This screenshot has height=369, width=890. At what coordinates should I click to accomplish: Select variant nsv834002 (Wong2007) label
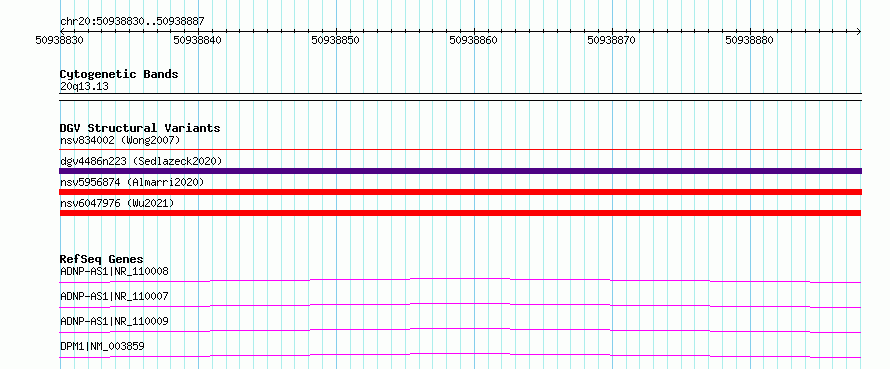[120, 140]
